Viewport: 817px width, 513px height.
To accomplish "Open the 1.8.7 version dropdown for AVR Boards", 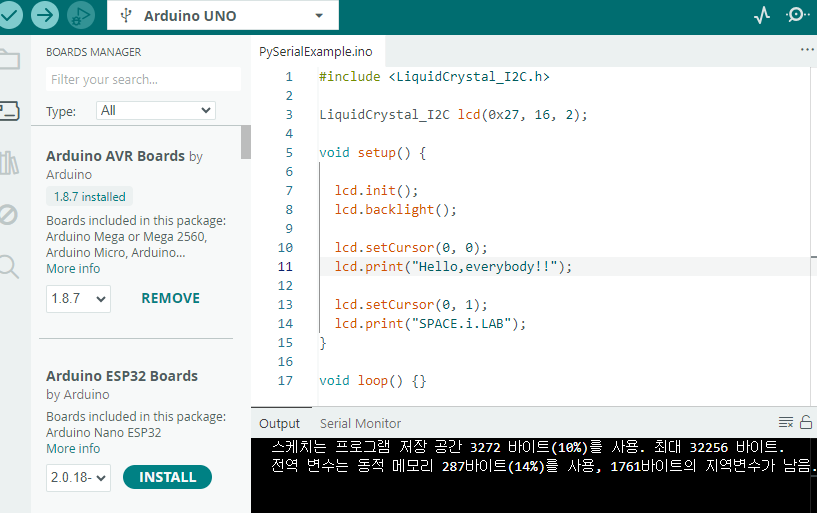I will click(x=78, y=298).
